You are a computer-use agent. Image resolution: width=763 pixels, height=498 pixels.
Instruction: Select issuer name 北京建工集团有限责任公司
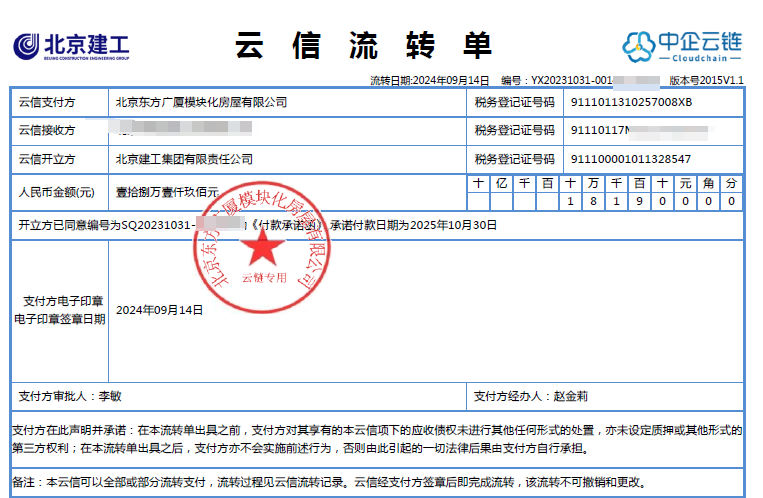184,159
